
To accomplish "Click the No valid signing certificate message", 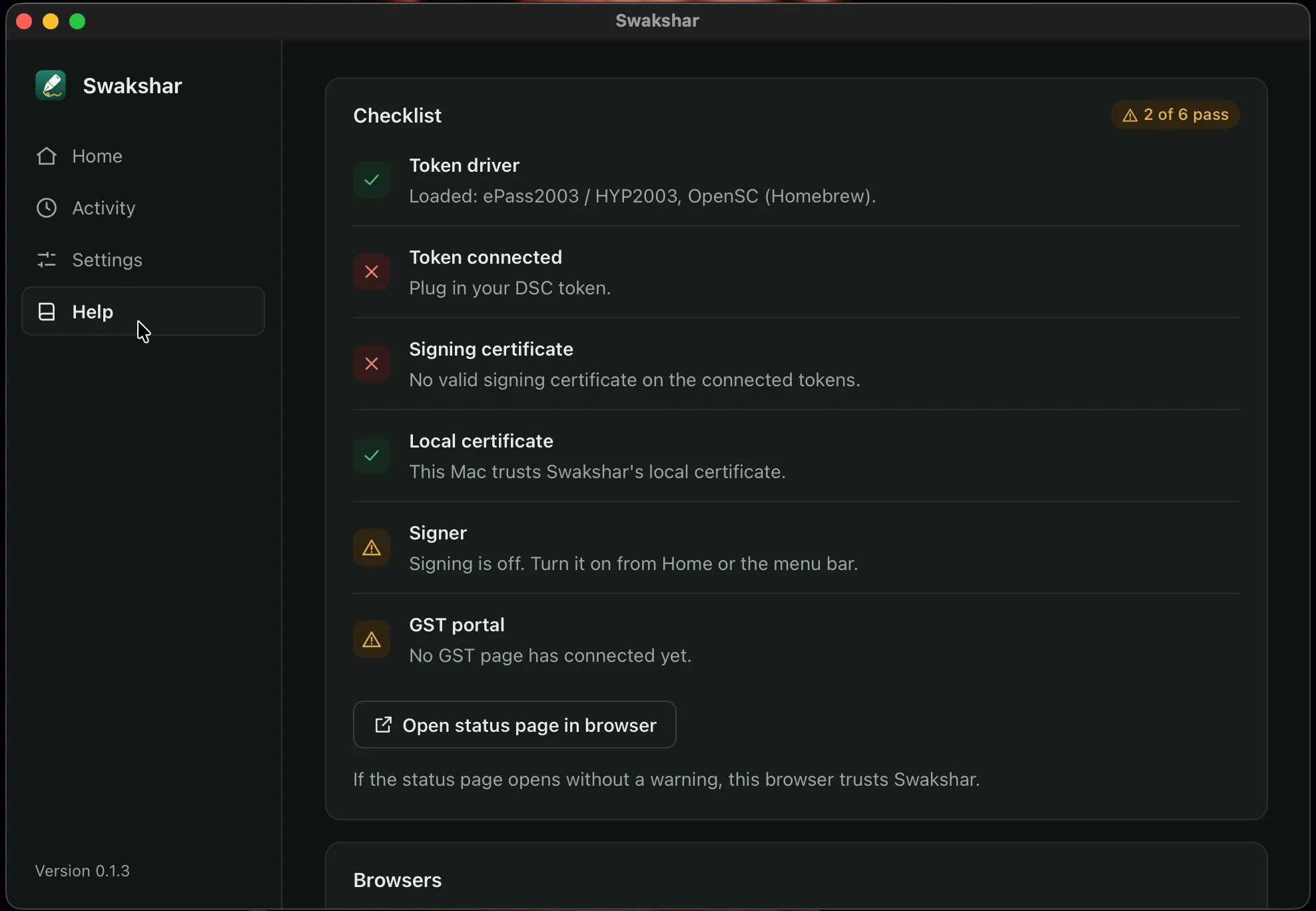I will coord(635,380).
